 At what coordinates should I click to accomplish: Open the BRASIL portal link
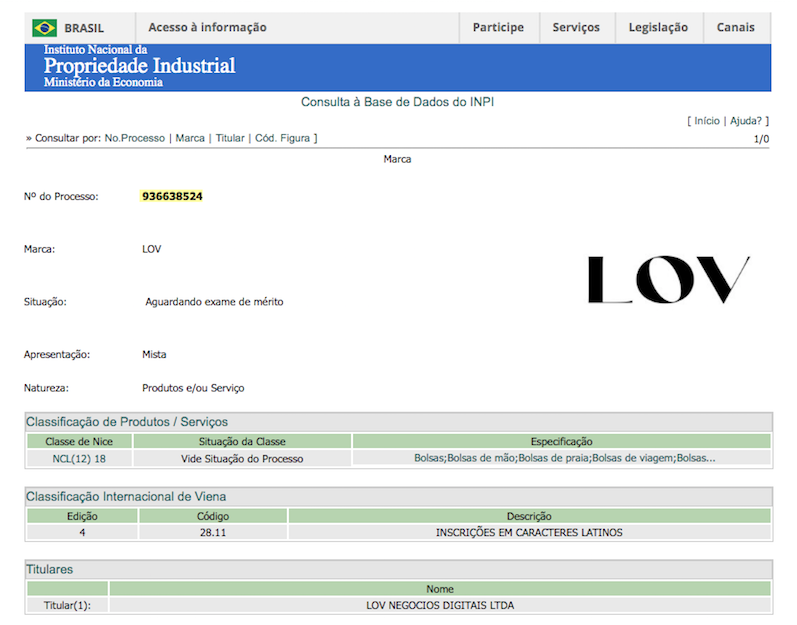84,28
